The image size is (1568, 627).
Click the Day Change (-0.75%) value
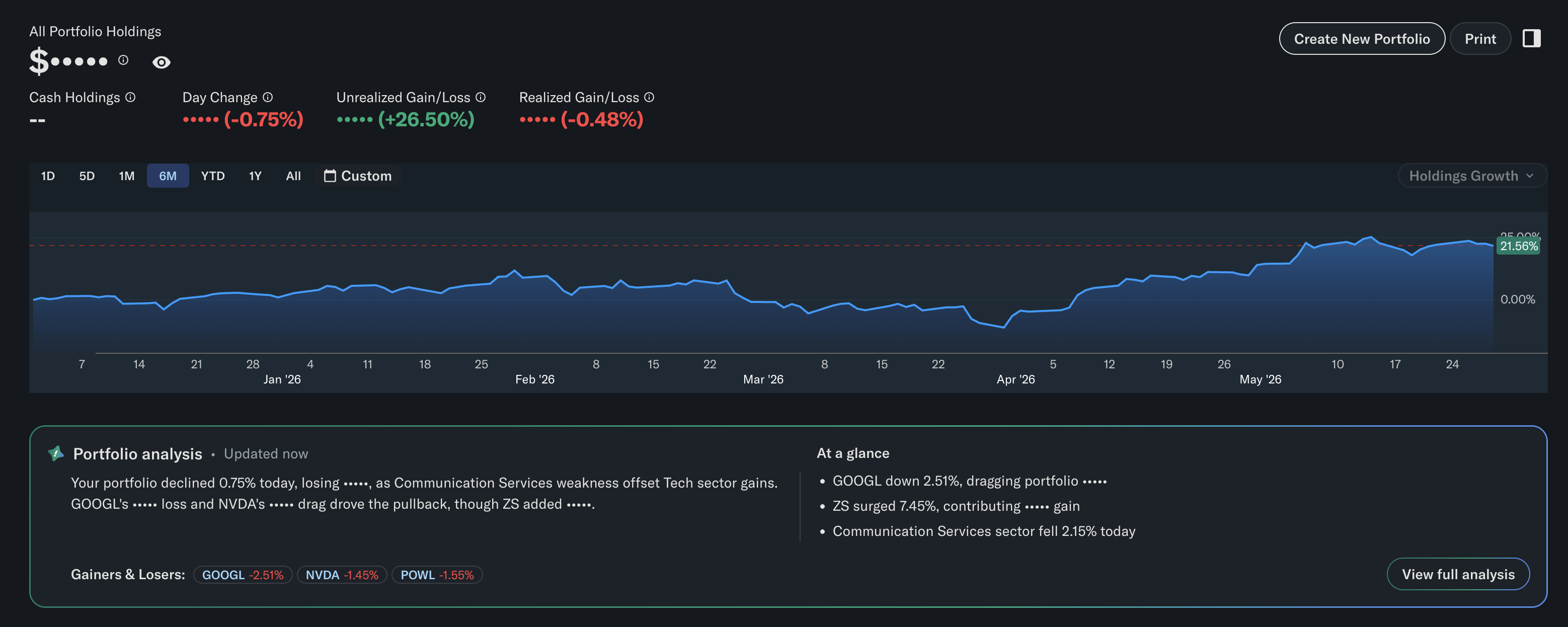point(243,119)
